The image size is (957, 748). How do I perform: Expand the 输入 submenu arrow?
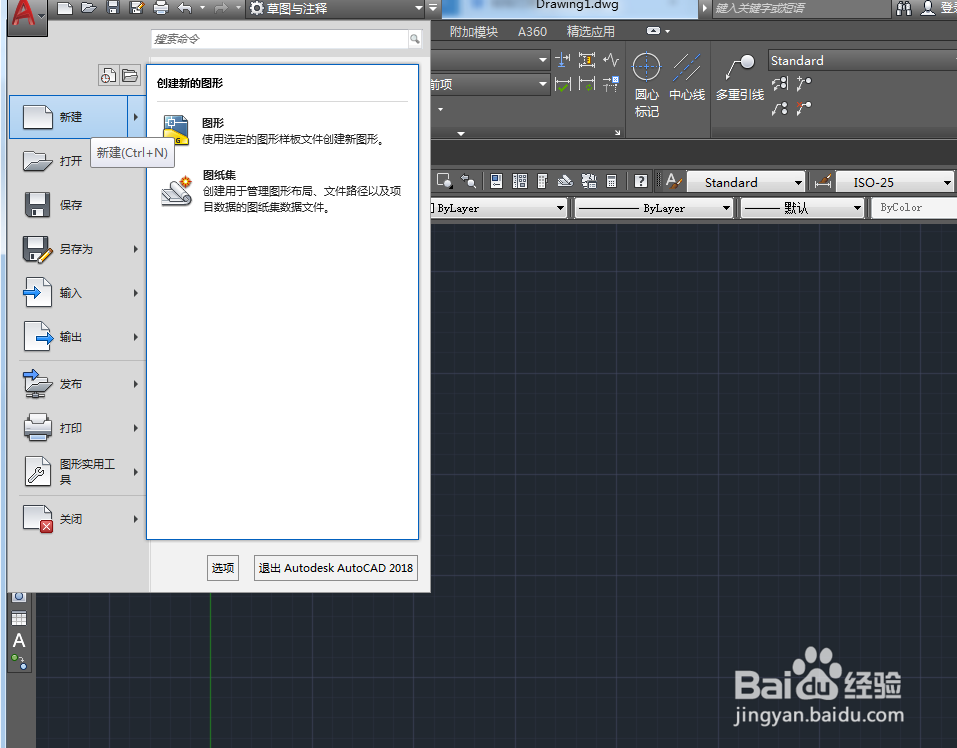136,293
